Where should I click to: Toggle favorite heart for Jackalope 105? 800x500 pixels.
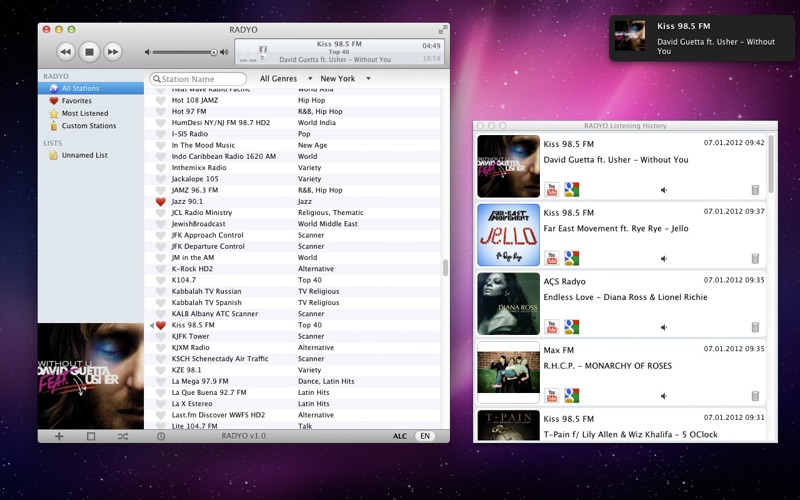pyautogui.click(x=161, y=179)
